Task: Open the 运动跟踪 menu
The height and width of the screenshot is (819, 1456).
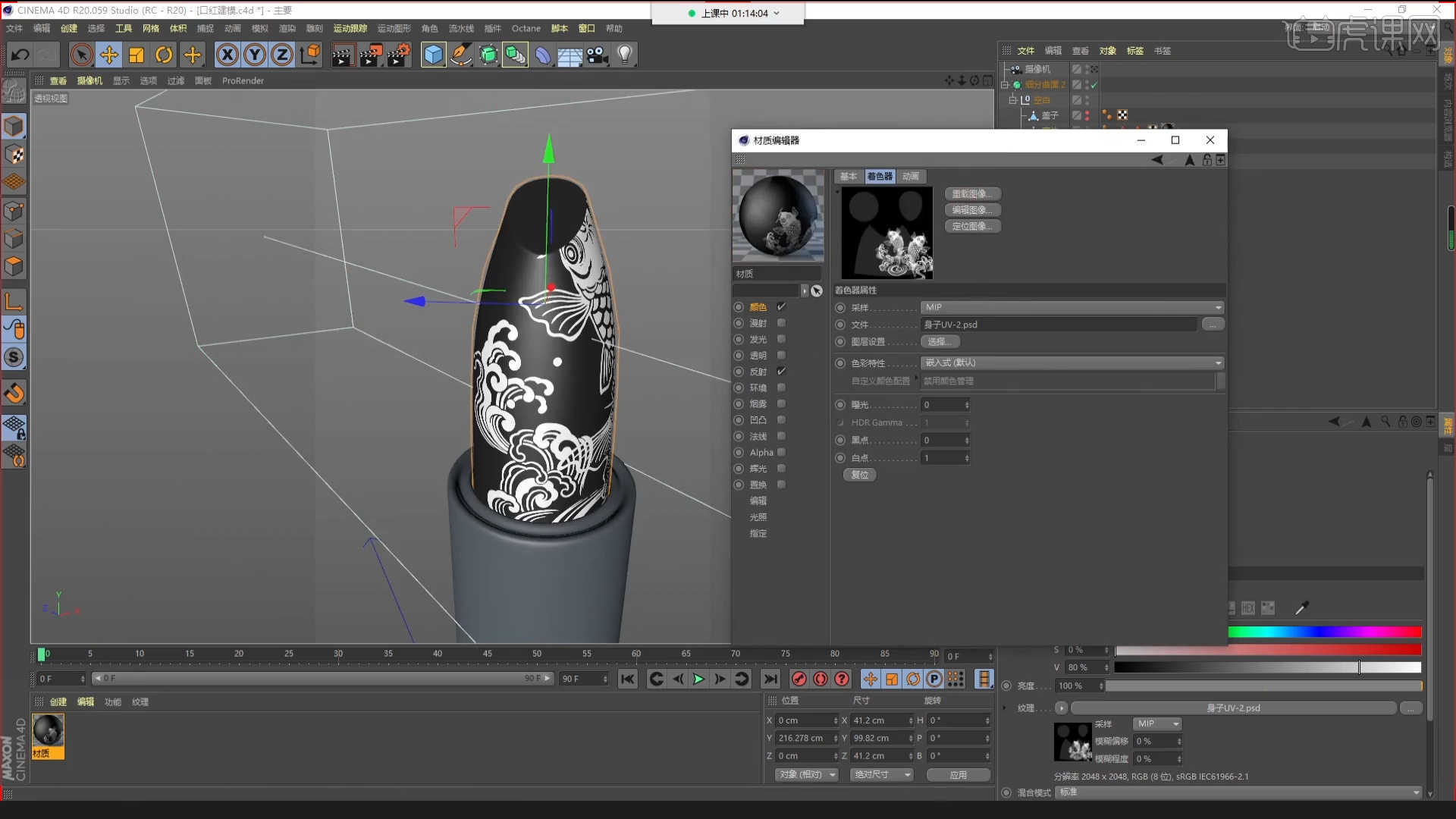Action: point(350,28)
